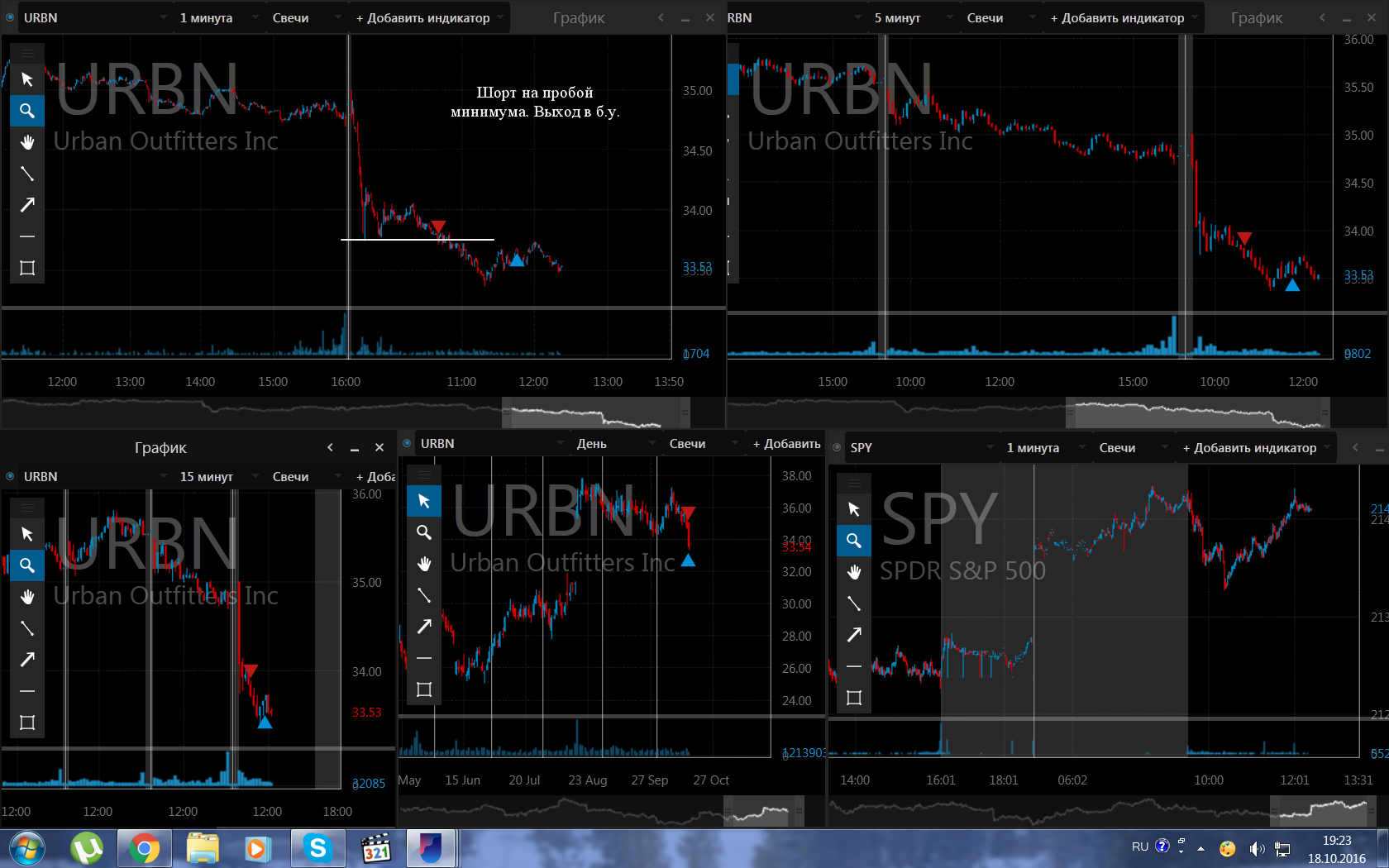This screenshot has height=868, width=1389.
Task: Click '+ Добавить индикатор' in the SPY chart
Action: click(1255, 447)
